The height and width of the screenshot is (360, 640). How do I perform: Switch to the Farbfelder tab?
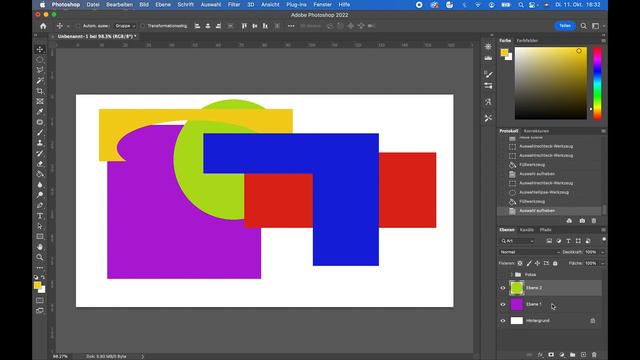(527, 40)
